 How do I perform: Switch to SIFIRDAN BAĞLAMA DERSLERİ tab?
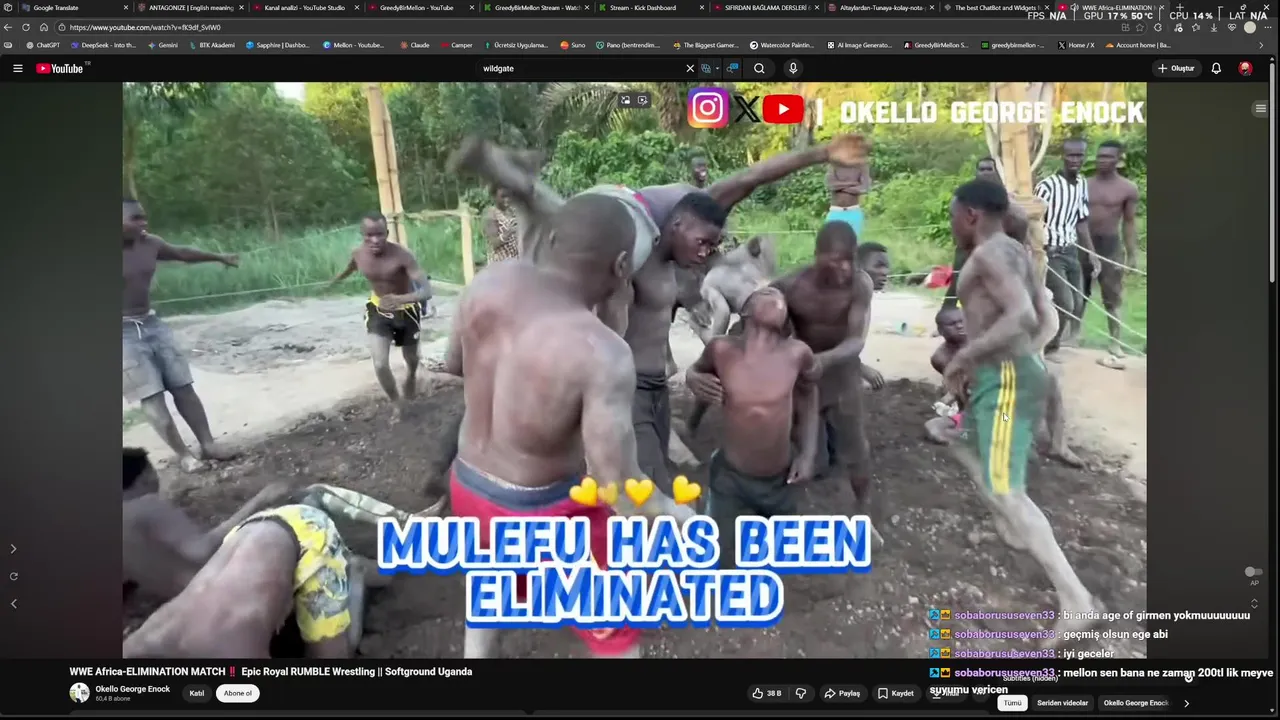coord(765,7)
